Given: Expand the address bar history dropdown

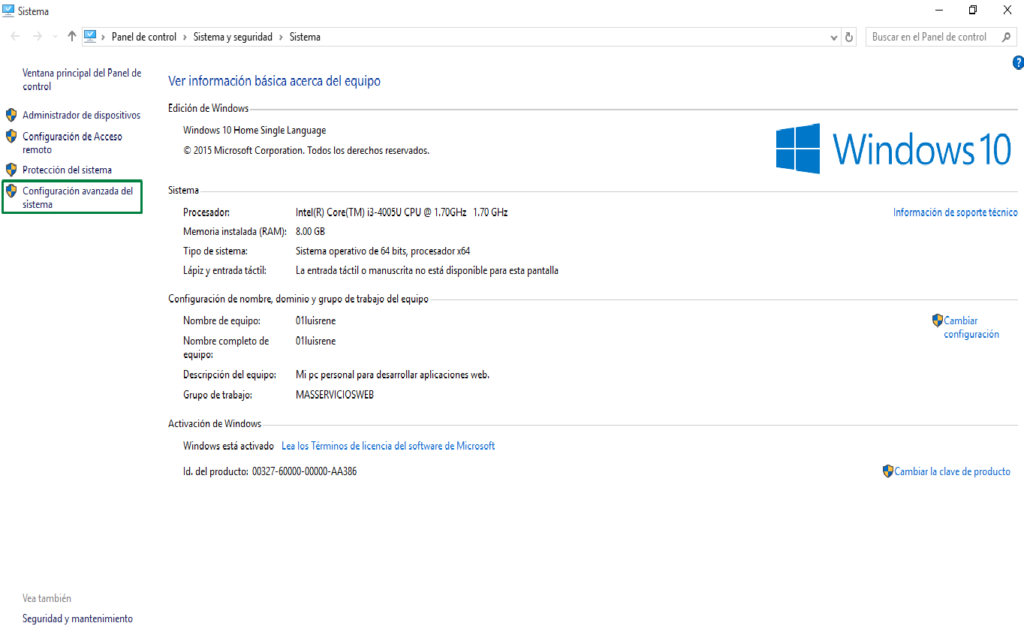Looking at the screenshot, I should [x=833, y=37].
